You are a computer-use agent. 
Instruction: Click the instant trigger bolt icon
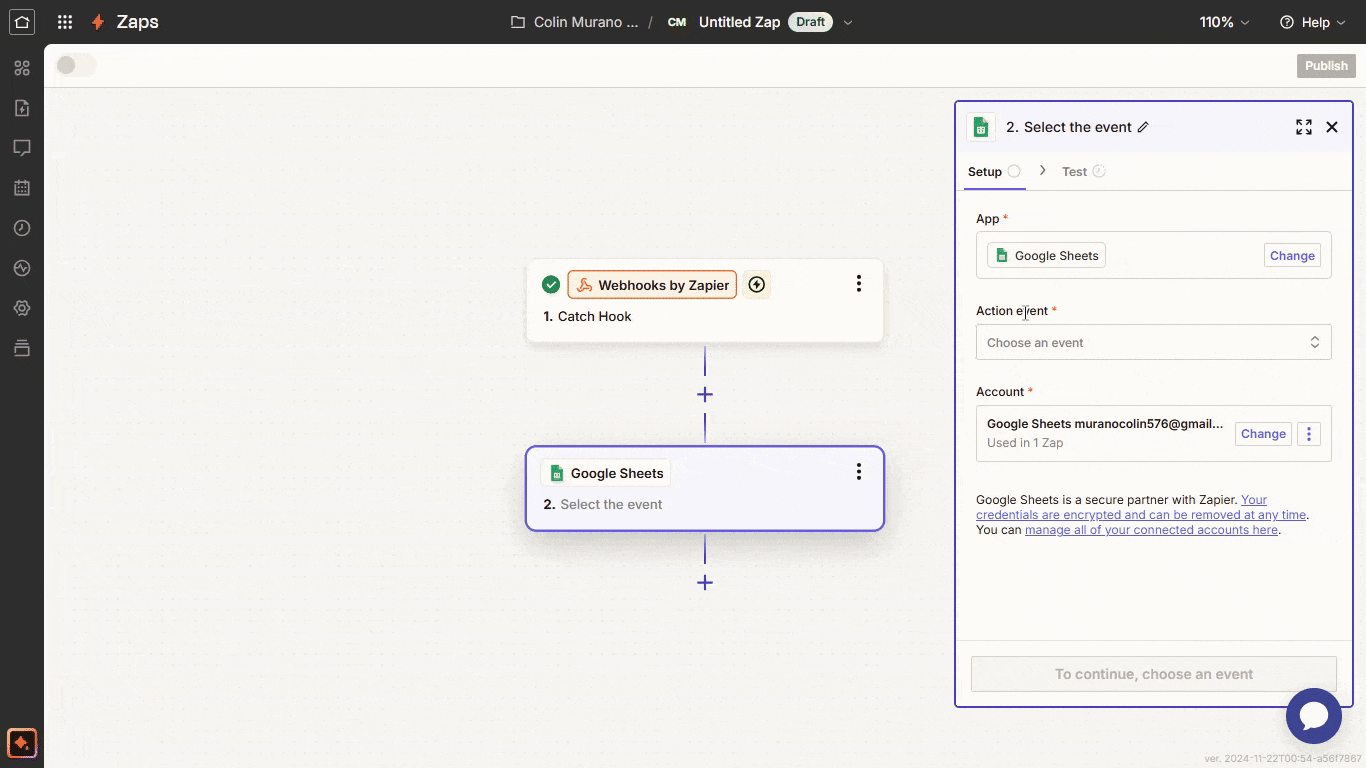(757, 285)
